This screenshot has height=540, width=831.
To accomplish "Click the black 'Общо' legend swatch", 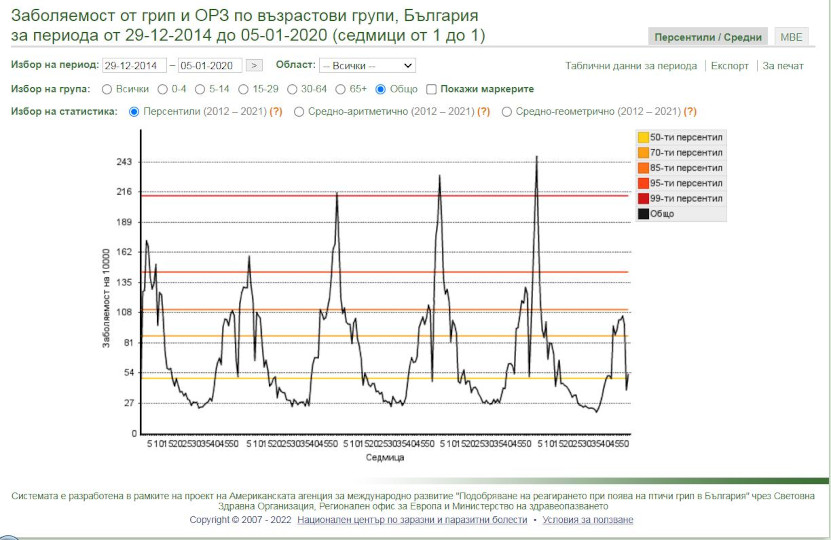I will tap(643, 214).
